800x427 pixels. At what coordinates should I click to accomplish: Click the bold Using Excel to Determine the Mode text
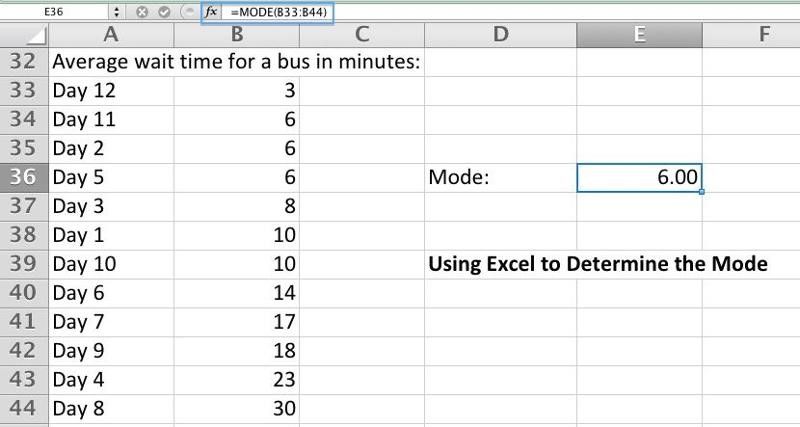[x=597, y=265]
